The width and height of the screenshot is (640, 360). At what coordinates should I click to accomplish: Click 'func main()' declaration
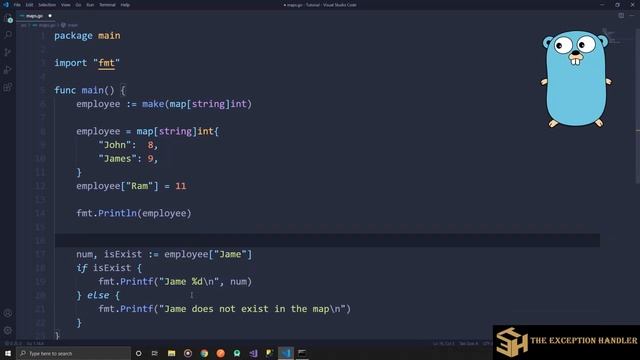(84, 90)
